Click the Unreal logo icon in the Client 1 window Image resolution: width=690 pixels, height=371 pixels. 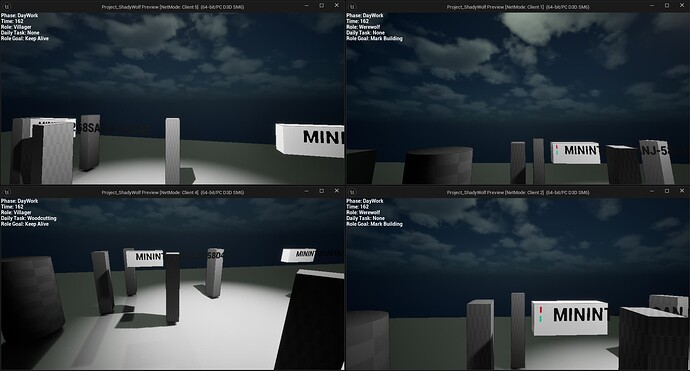pyautogui.click(x=352, y=7)
